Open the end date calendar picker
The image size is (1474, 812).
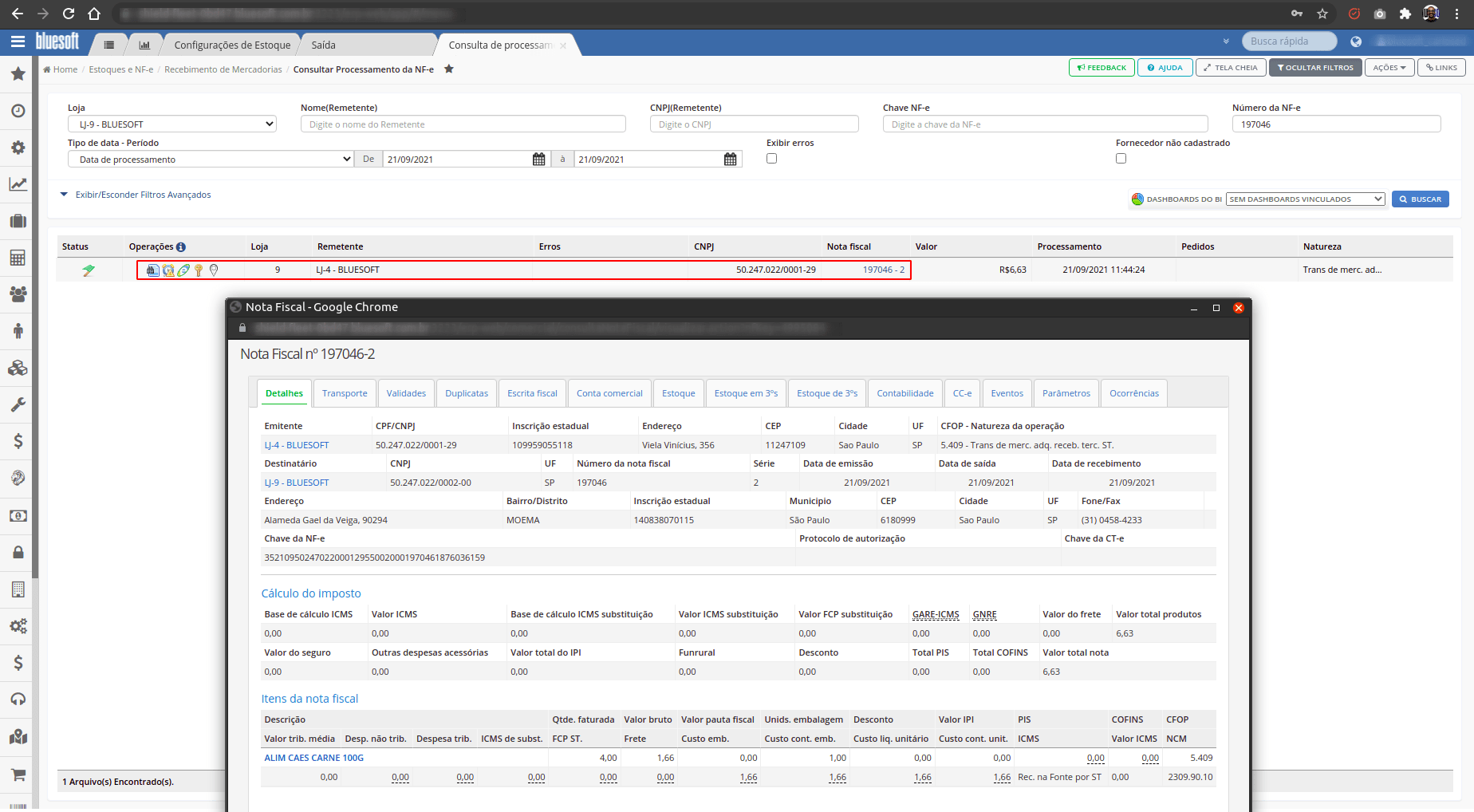[x=731, y=160]
